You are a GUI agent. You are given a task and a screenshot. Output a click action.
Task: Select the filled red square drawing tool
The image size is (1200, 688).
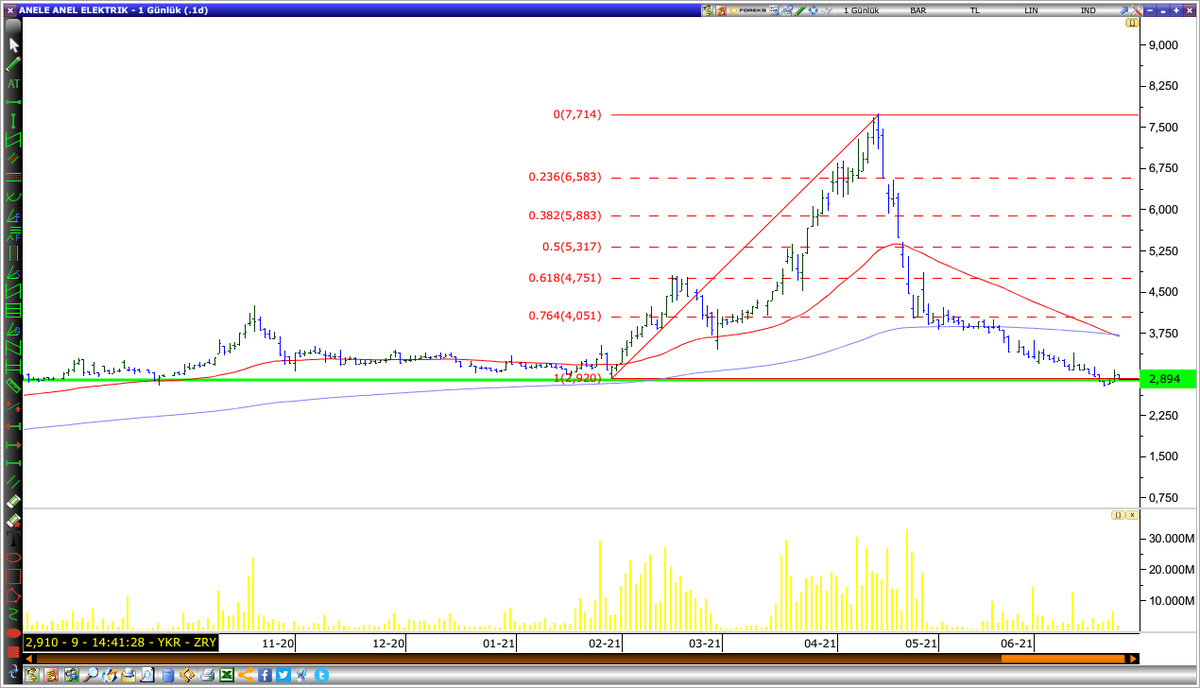14,651
